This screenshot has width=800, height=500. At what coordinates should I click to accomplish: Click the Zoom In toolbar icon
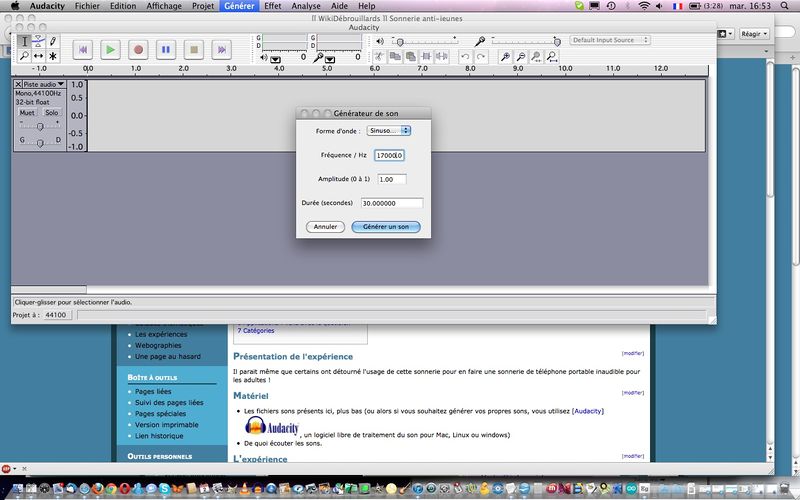click(x=506, y=57)
